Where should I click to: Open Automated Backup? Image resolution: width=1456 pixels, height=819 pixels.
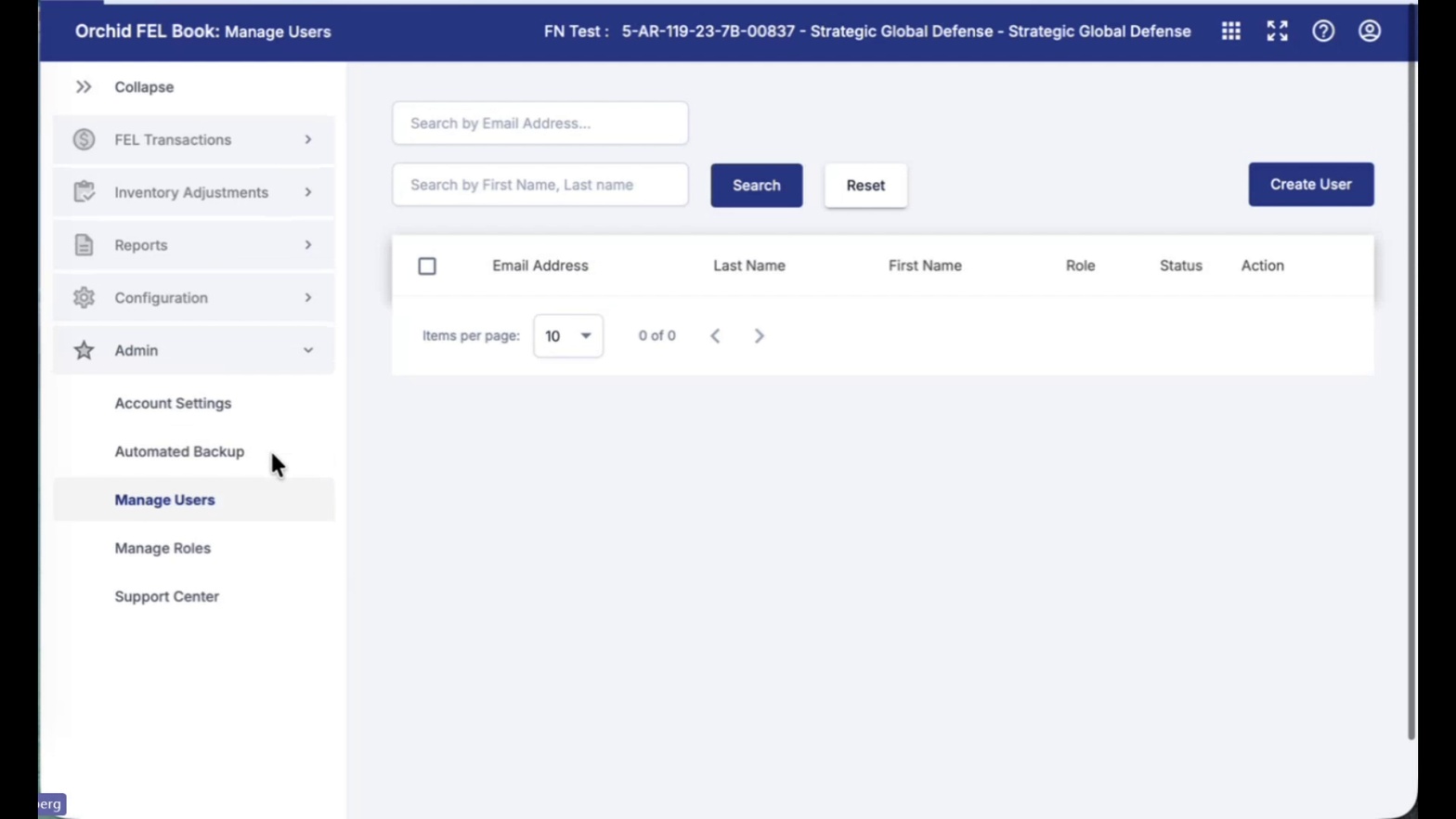click(179, 451)
